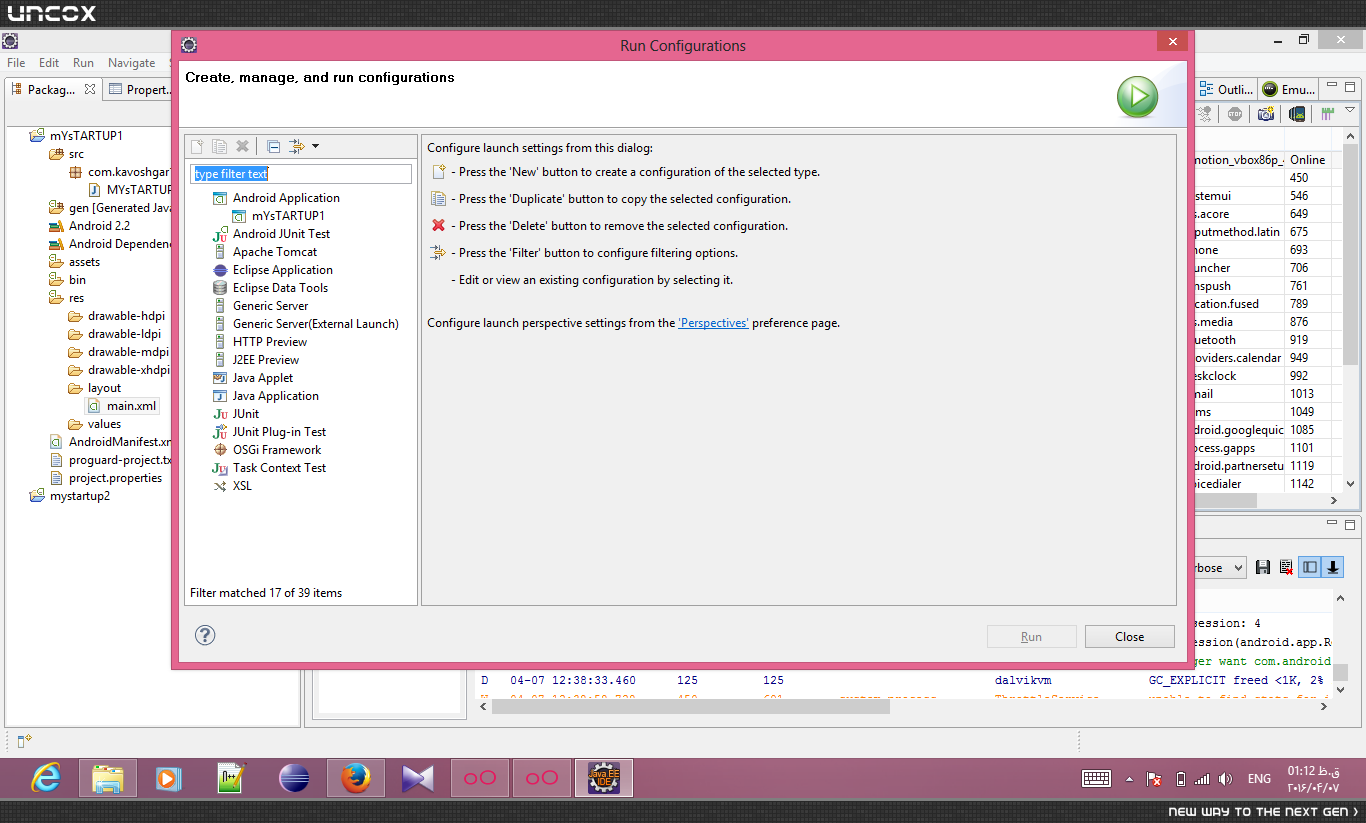The height and width of the screenshot is (823, 1366).
Task: Select JUnit Plug-in Test type
Action: 279,432
